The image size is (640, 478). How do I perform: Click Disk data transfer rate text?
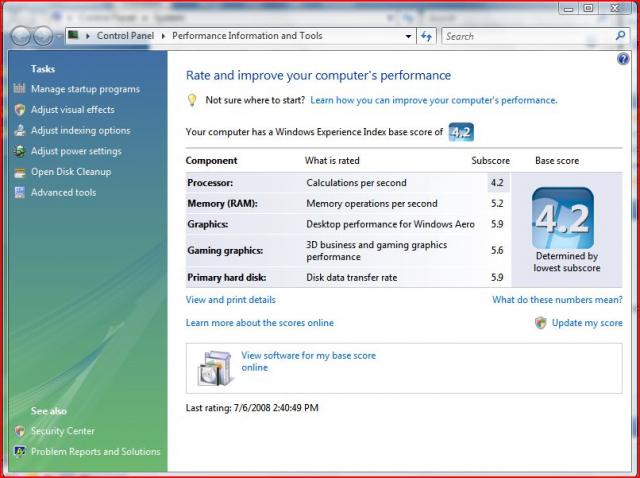pyautogui.click(x=351, y=277)
